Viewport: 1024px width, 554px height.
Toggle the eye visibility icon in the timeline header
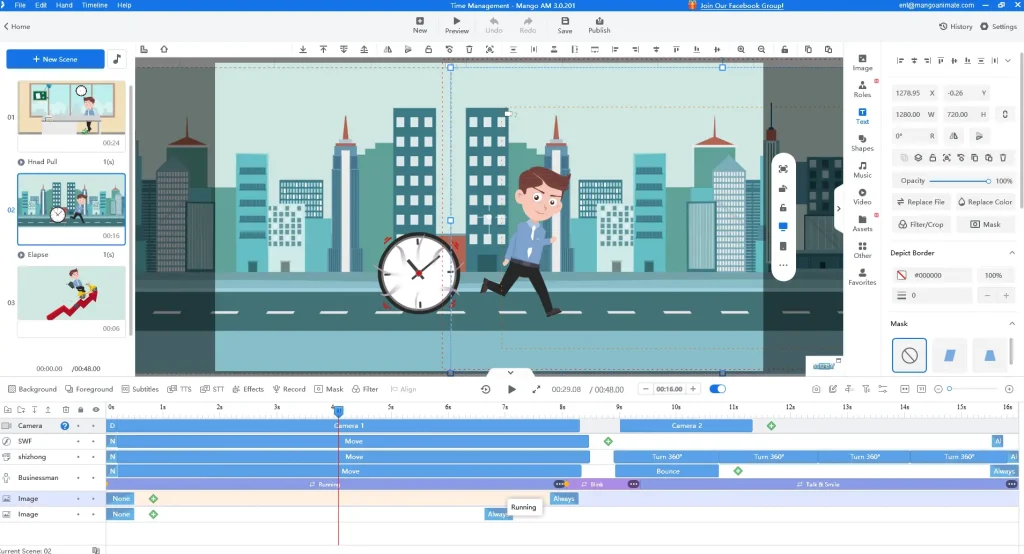(96, 409)
